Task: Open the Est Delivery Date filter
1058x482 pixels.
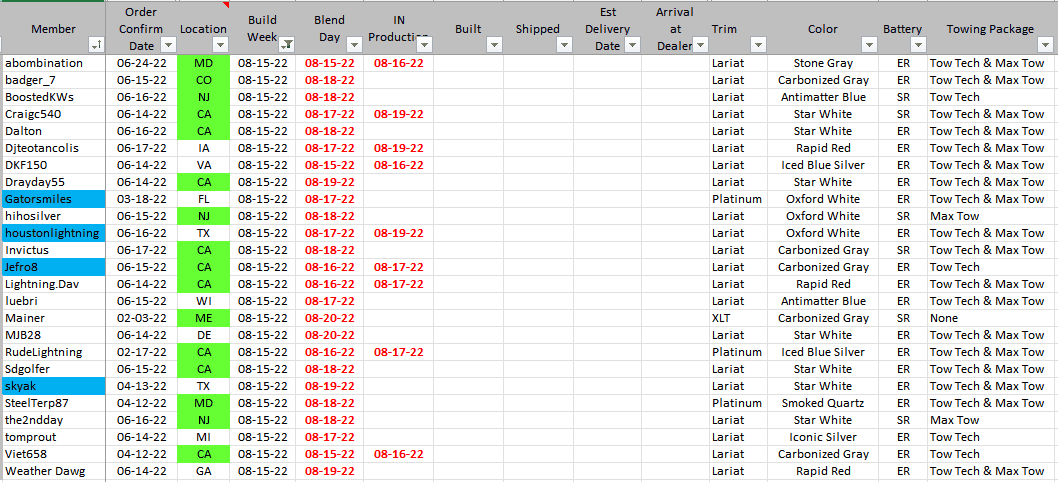Action: coord(631,45)
